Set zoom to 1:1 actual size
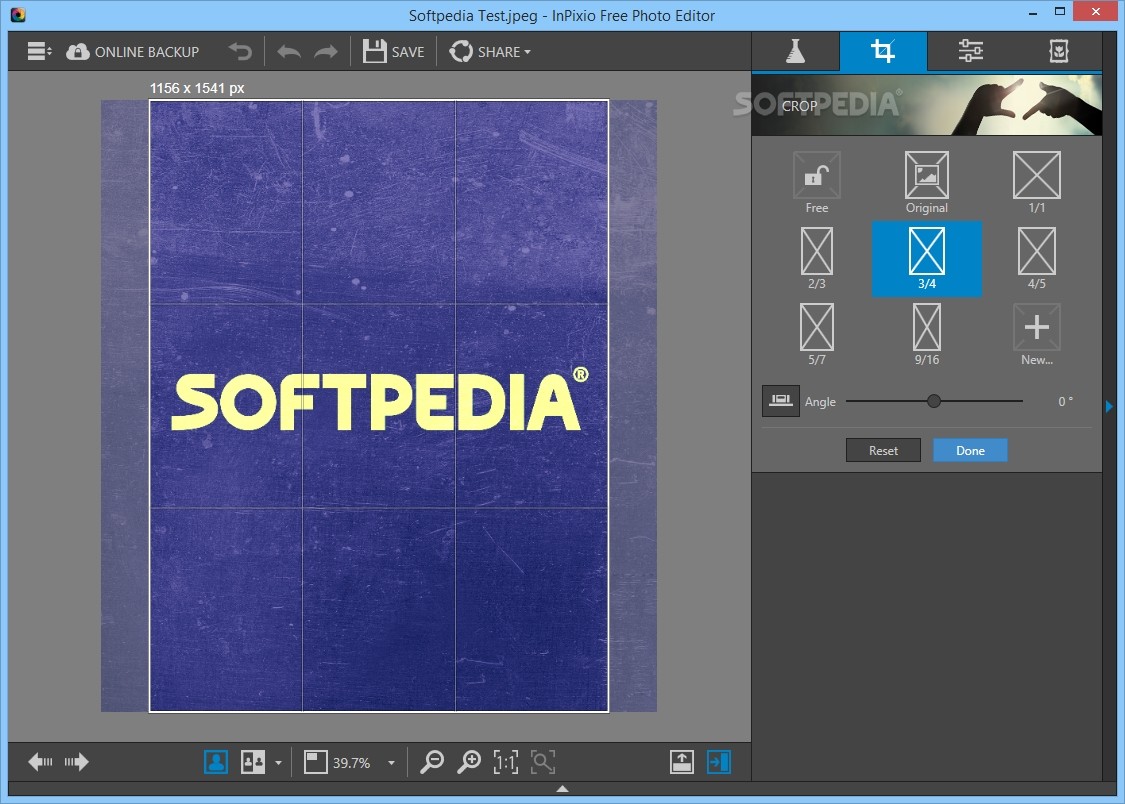The width and height of the screenshot is (1125, 804). pos(506,762)
